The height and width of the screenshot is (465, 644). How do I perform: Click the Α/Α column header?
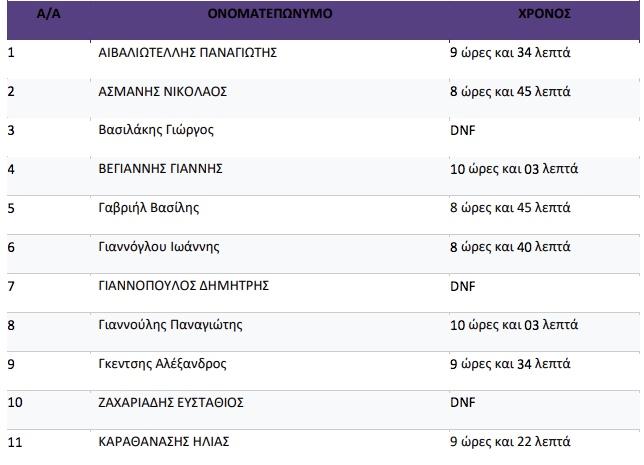click(48, 14)
